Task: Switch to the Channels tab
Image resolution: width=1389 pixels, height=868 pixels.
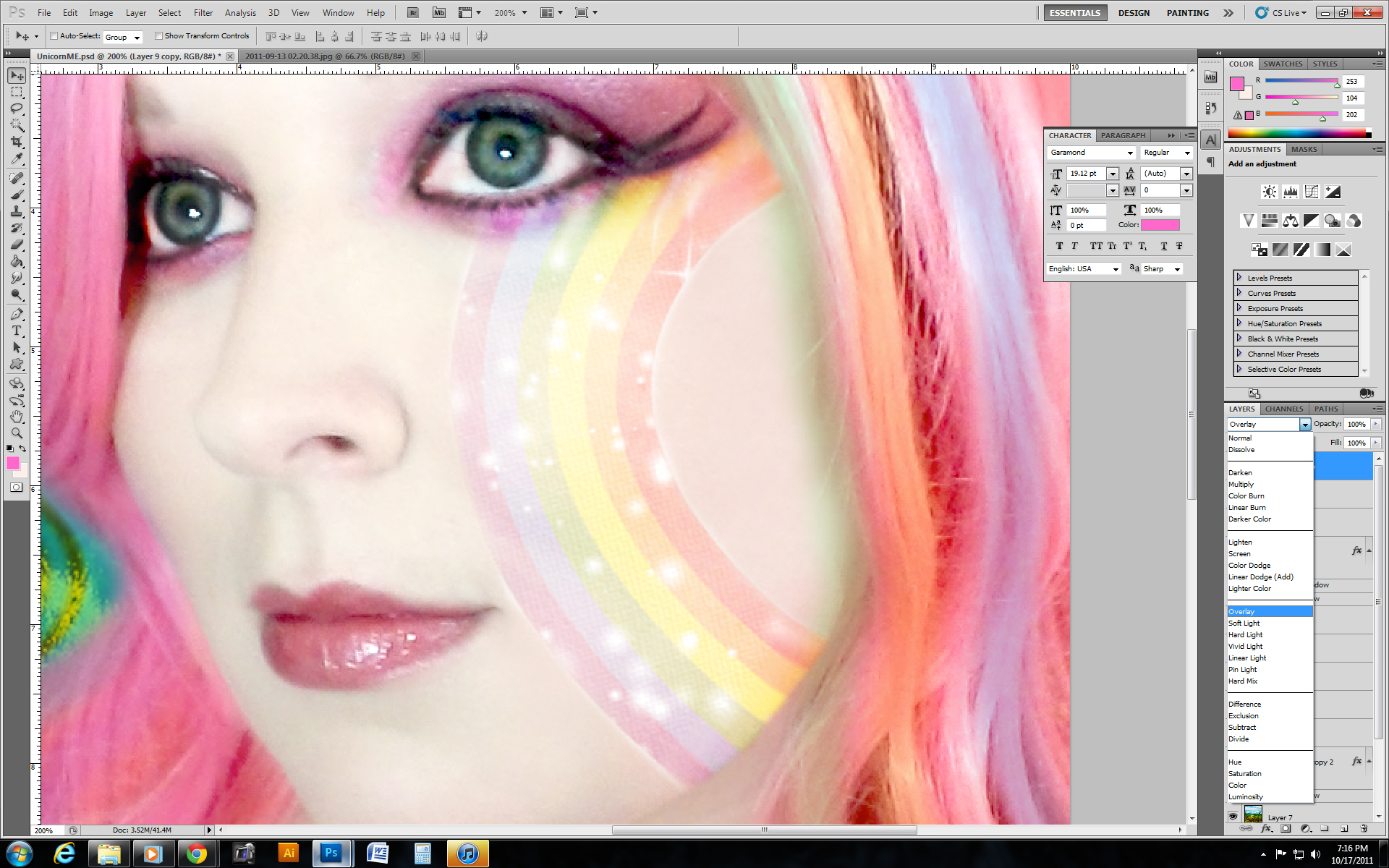Action: (x=1284, y=409)
